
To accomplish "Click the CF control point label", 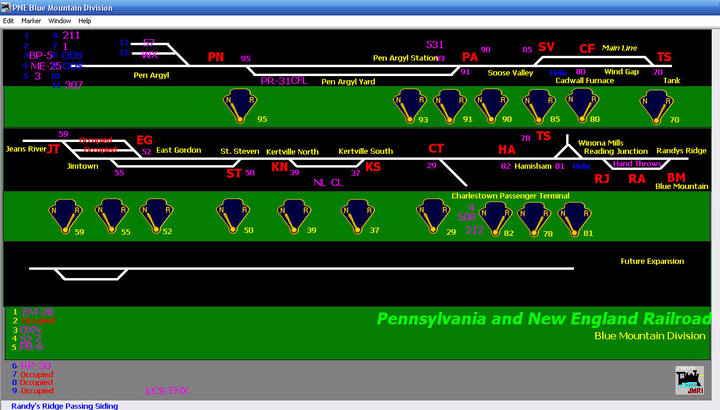I will (x=587, y=49).
